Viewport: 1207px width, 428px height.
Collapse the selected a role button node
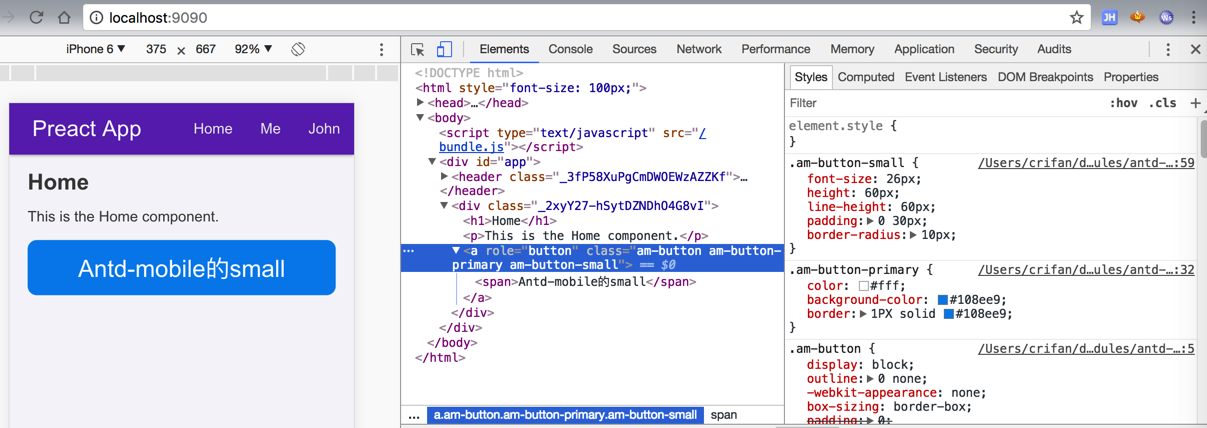click(457, 251)
